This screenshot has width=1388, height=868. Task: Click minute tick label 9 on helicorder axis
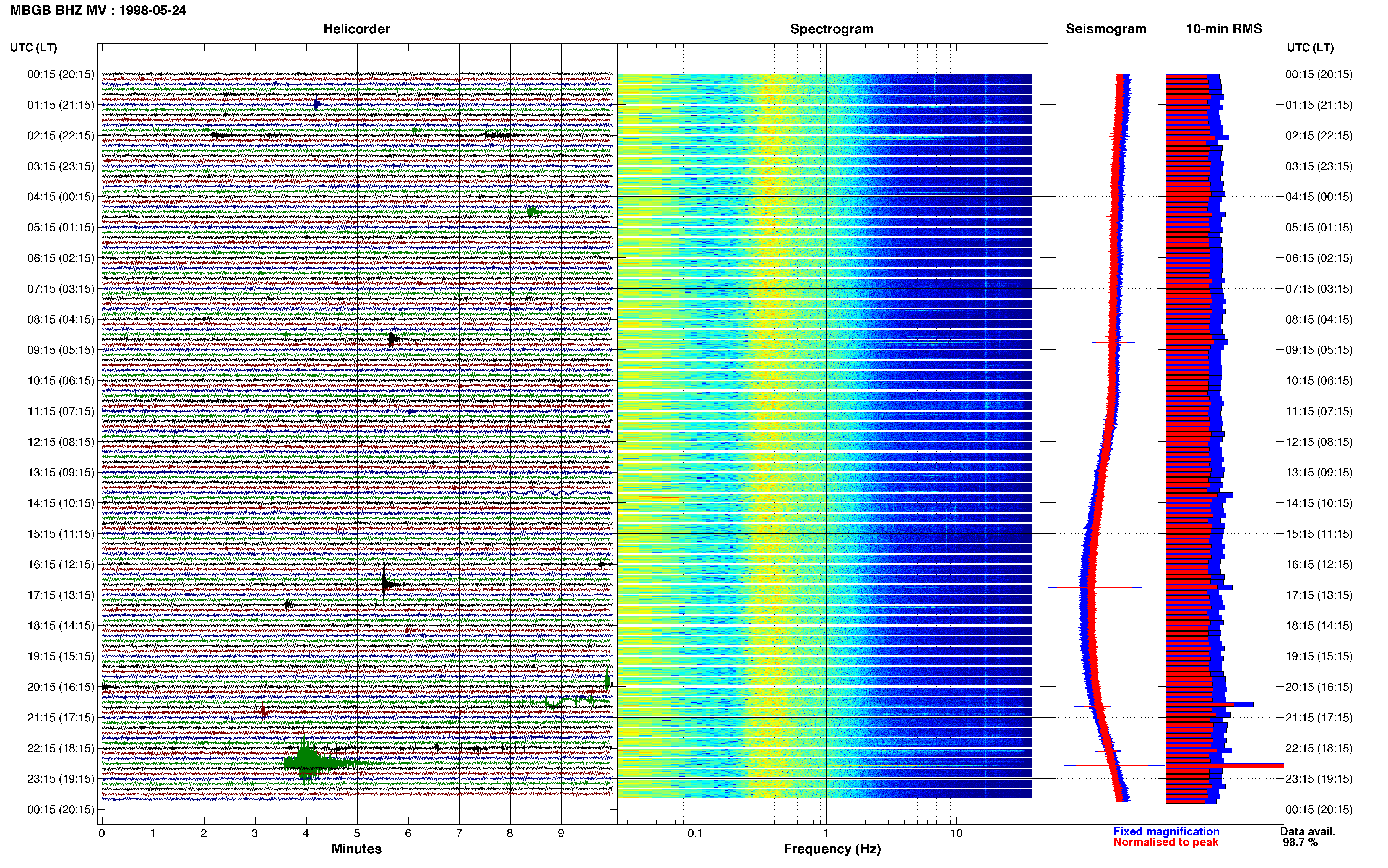[x=561, y=833]
